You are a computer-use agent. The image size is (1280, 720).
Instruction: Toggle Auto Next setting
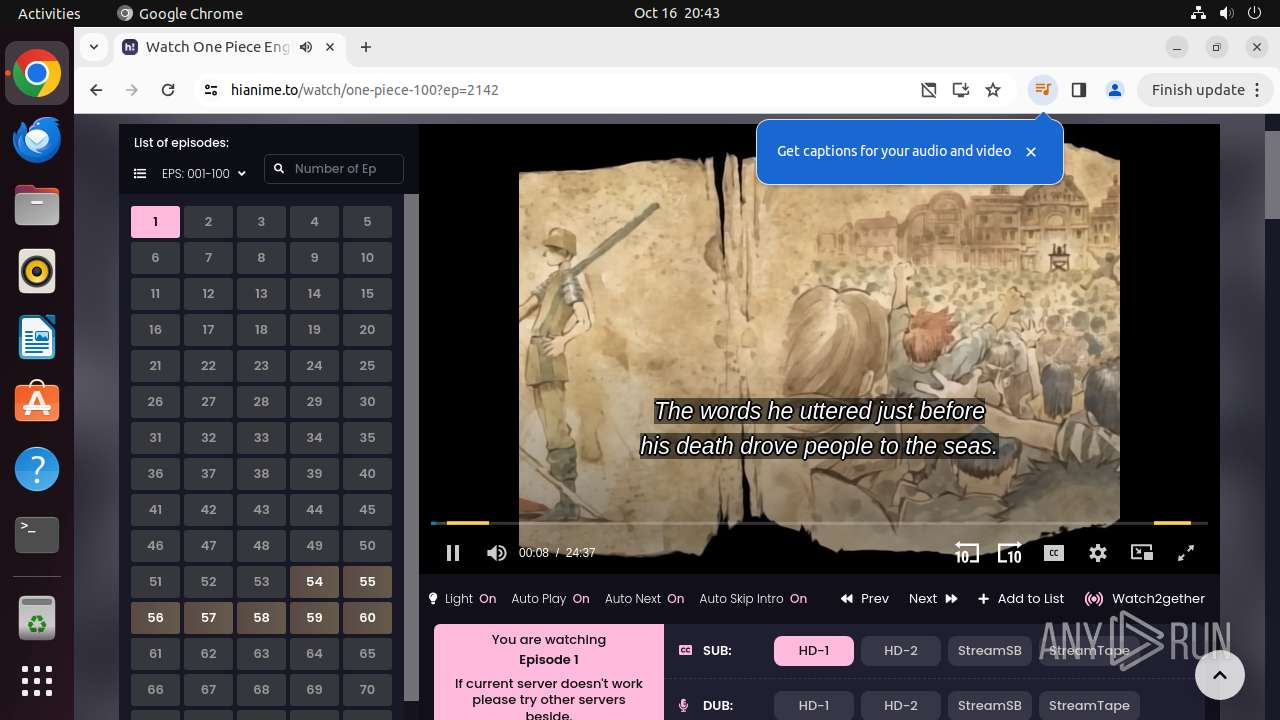click(x=644, y=599)
